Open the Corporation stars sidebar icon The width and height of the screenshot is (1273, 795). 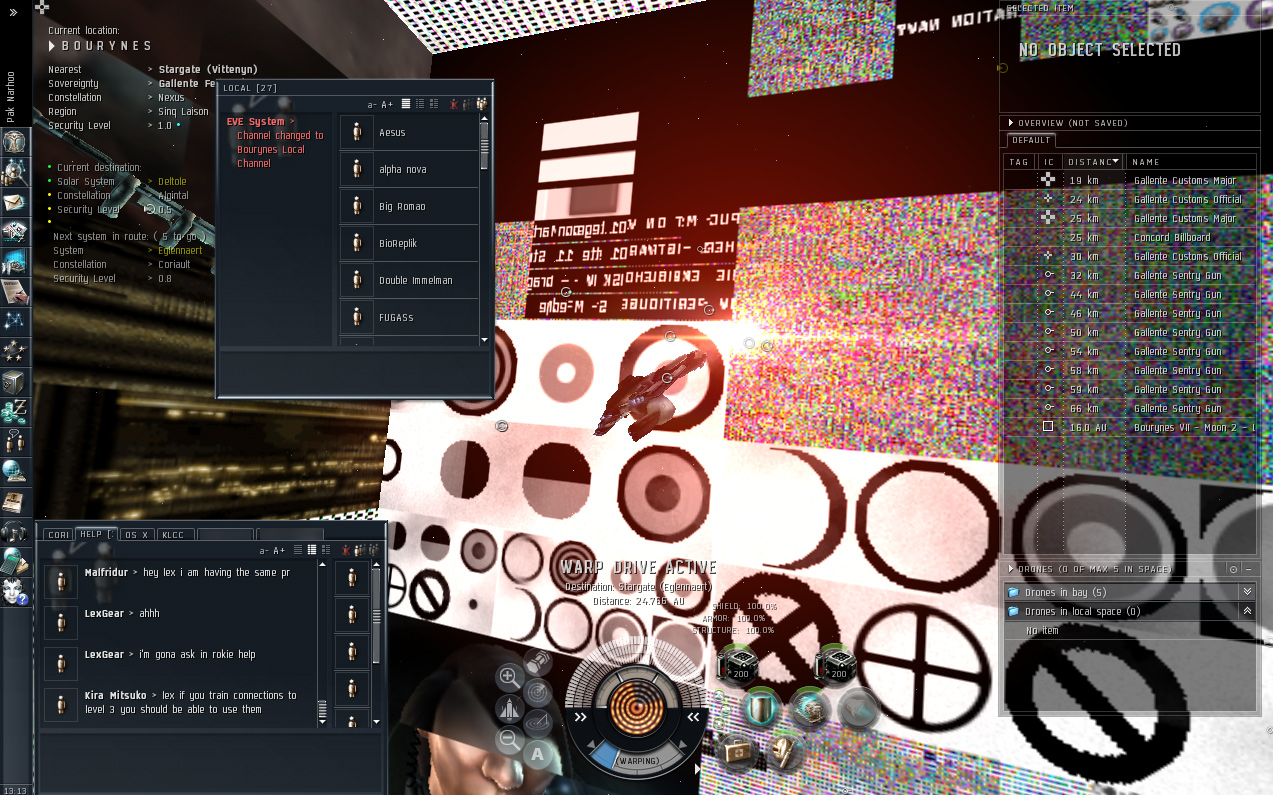[14, 352]
